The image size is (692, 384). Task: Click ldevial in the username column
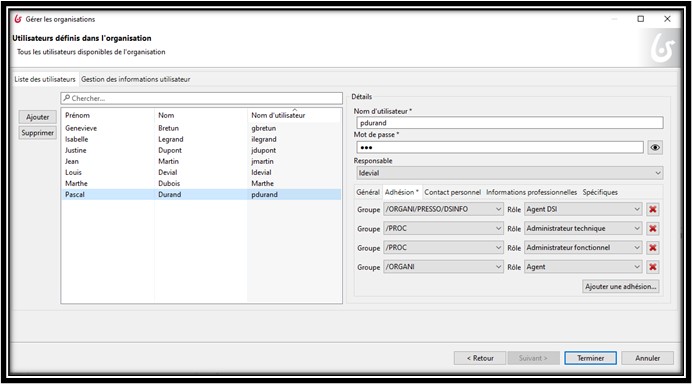coord(261,172)
